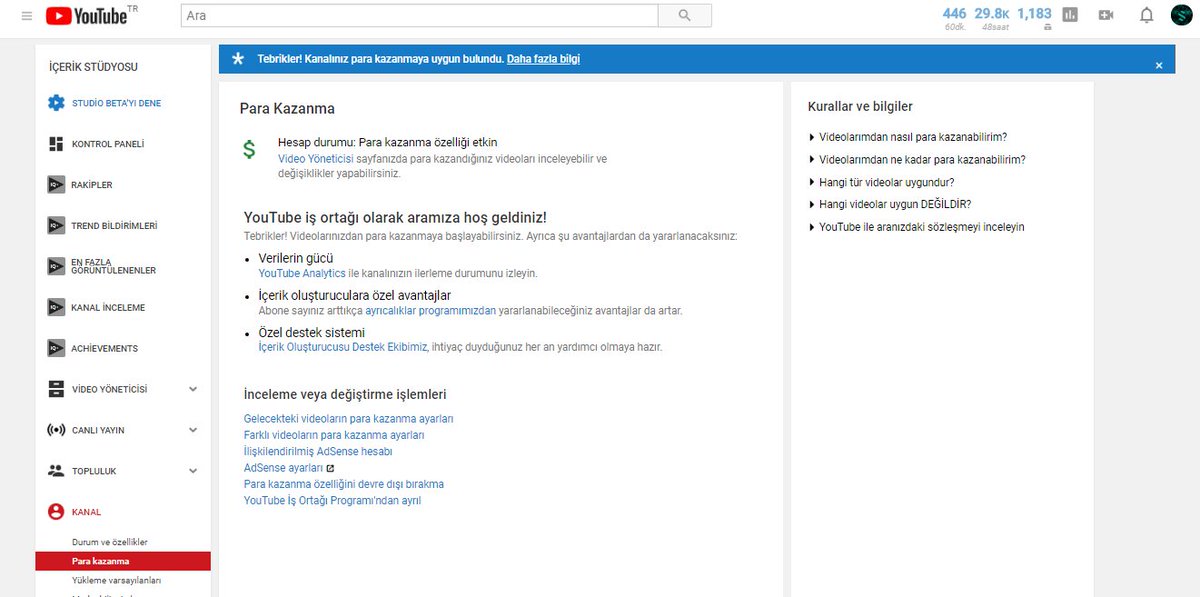Open İlişkilendirilmiş AdSense hesabı link
Screen dimensions: 1200x597
click(318, 451)
